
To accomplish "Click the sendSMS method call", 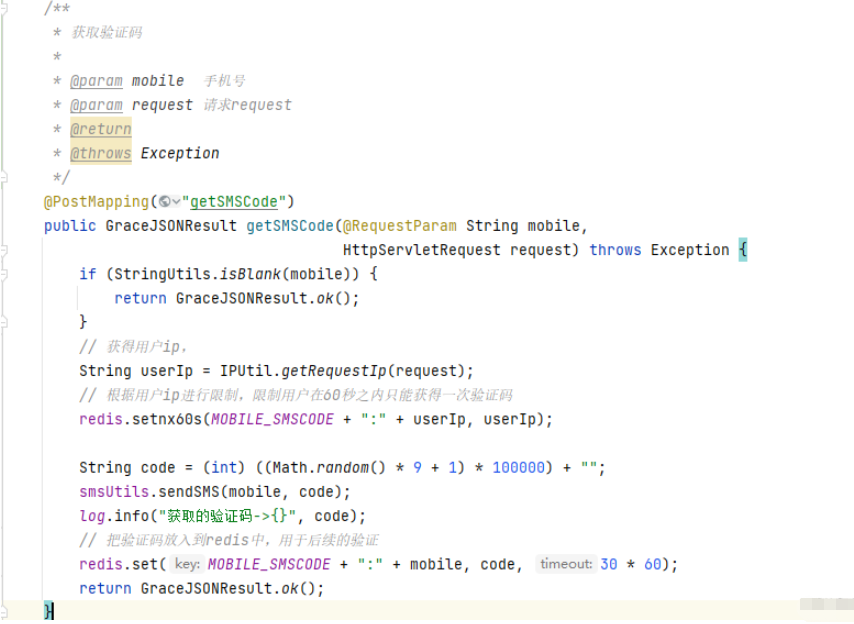I will [x=188, y=492].
